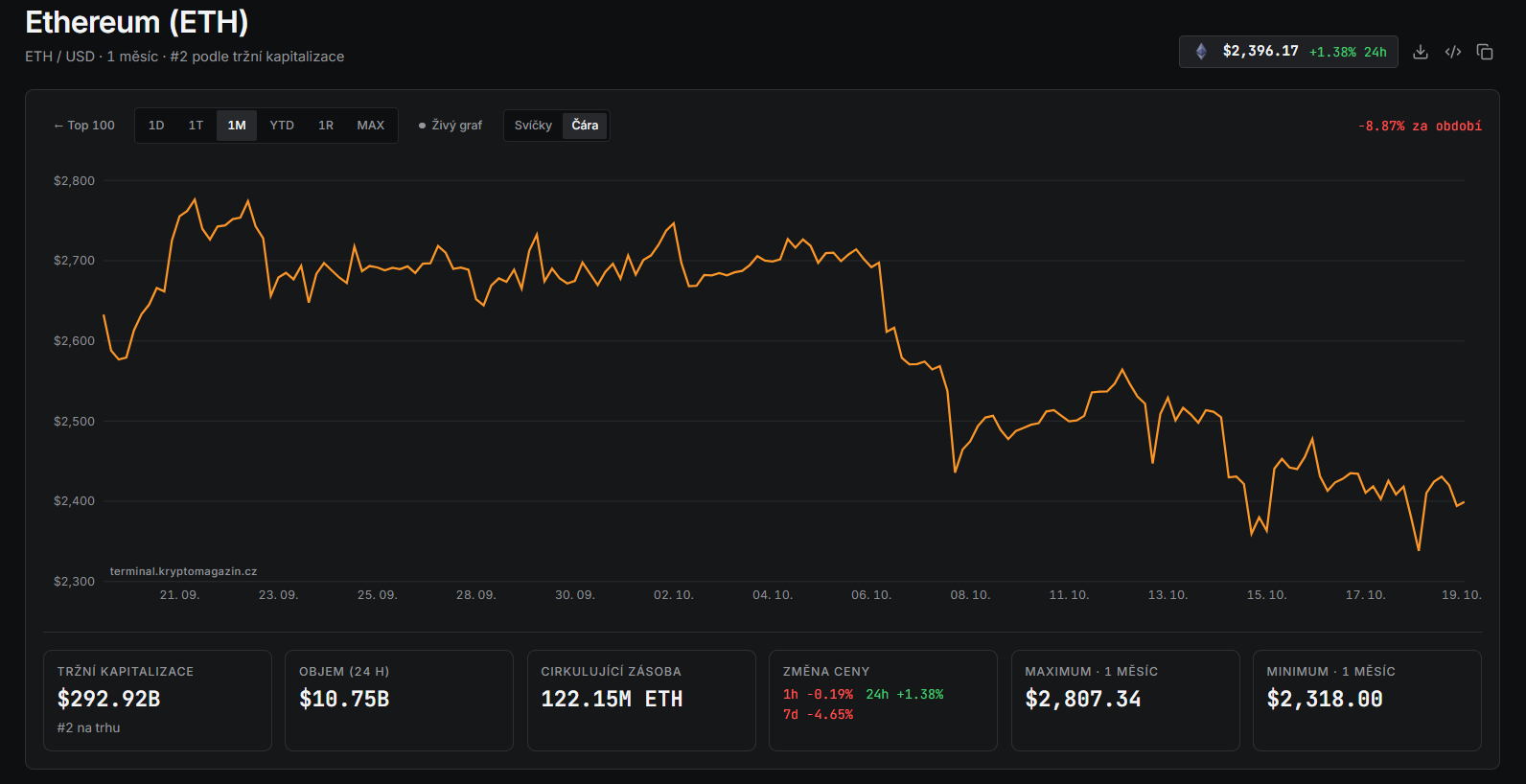Viewport: 1526px width, 784px height.
Task: Show the MAX time range
Action: [370, 126]
